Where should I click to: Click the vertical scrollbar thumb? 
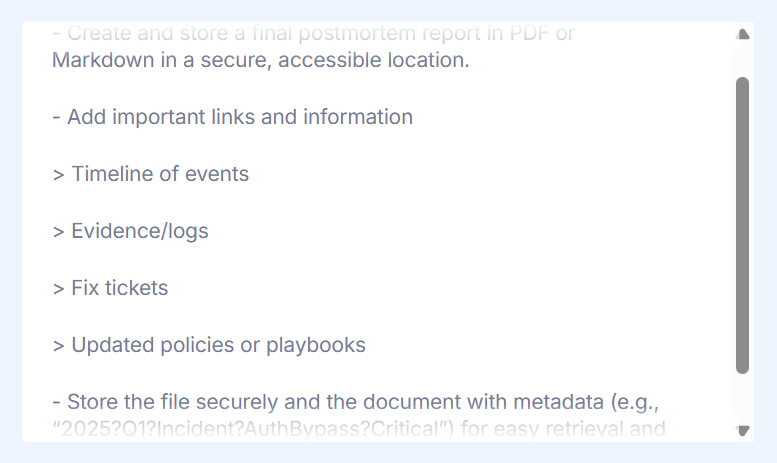pos(742,225)
